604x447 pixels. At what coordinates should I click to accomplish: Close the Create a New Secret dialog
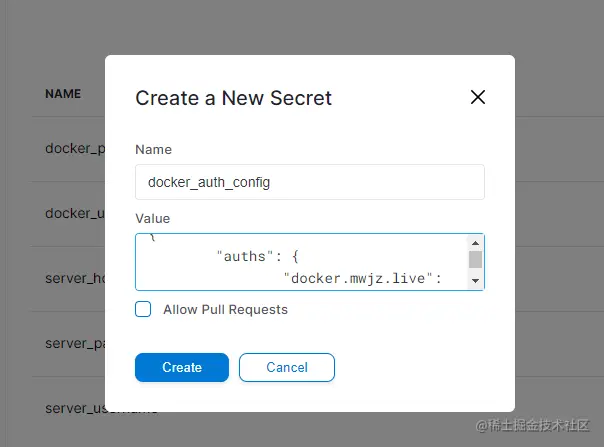tap(478, 97)
